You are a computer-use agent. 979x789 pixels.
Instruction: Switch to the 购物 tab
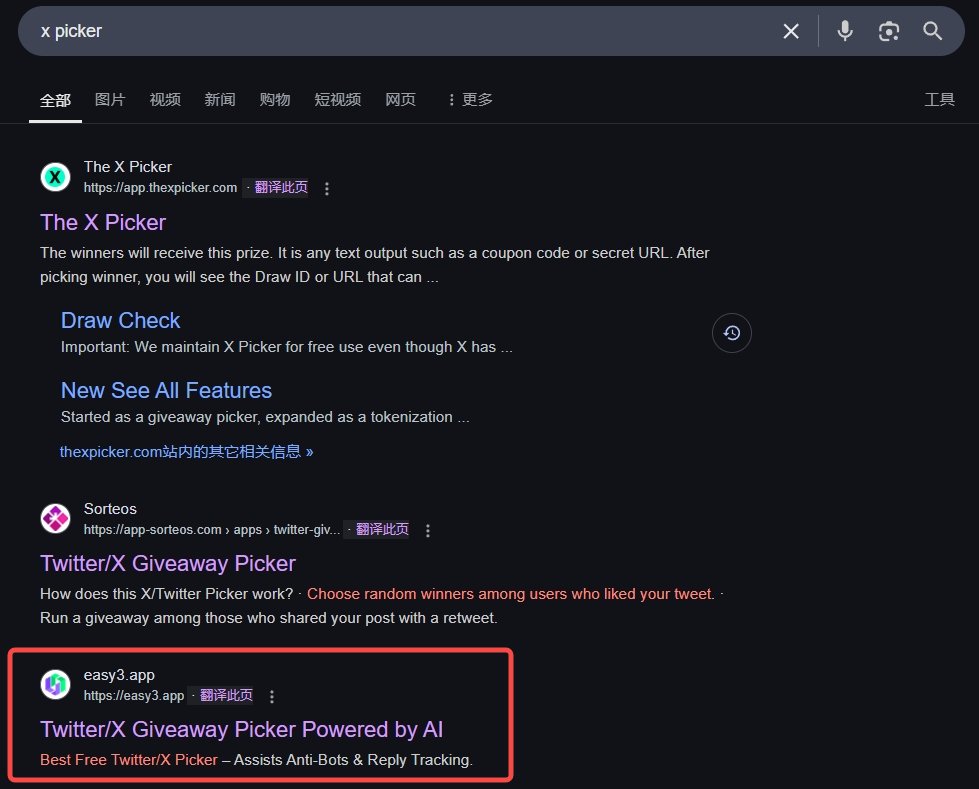(275, 99)
